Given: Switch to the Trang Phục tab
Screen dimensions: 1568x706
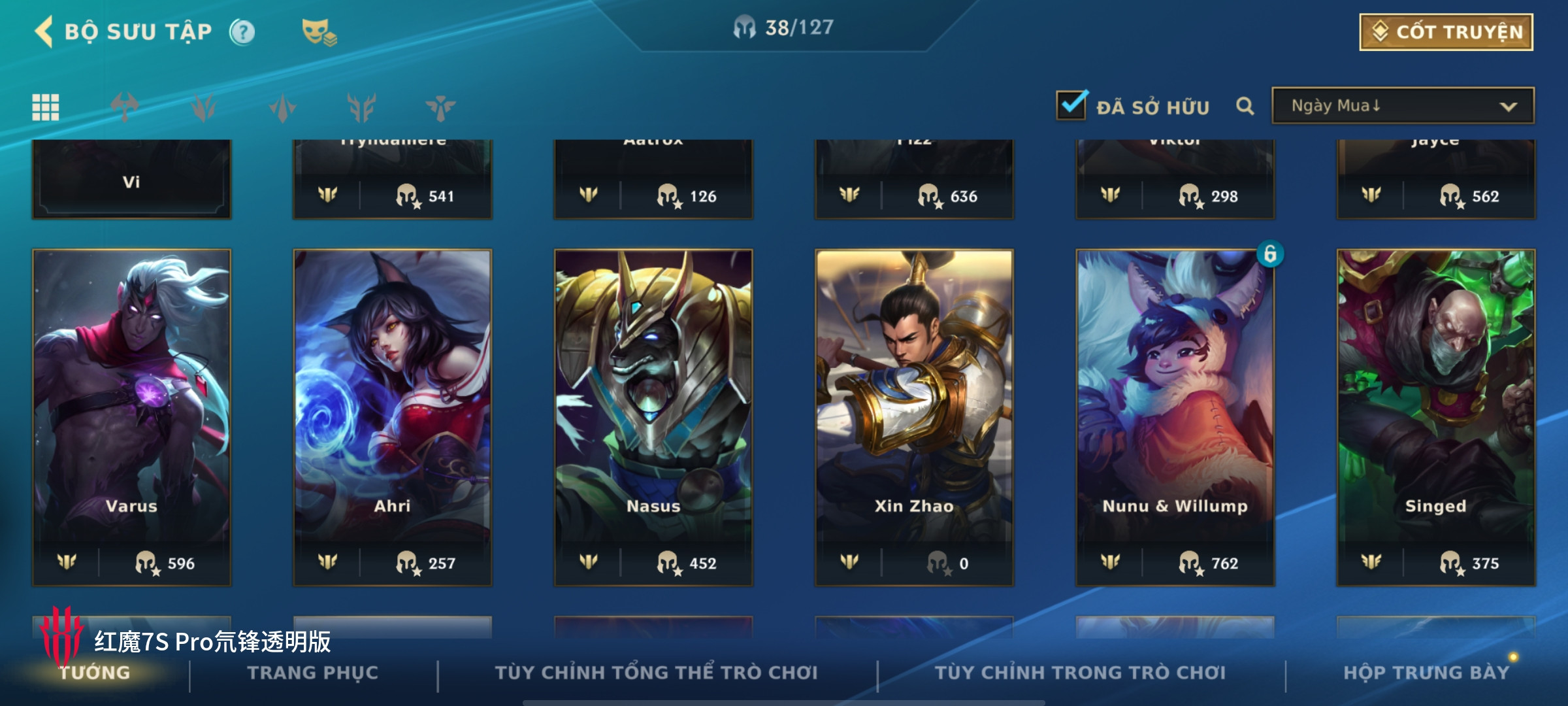Looking at the screenshot, I should tap(313, 673).
